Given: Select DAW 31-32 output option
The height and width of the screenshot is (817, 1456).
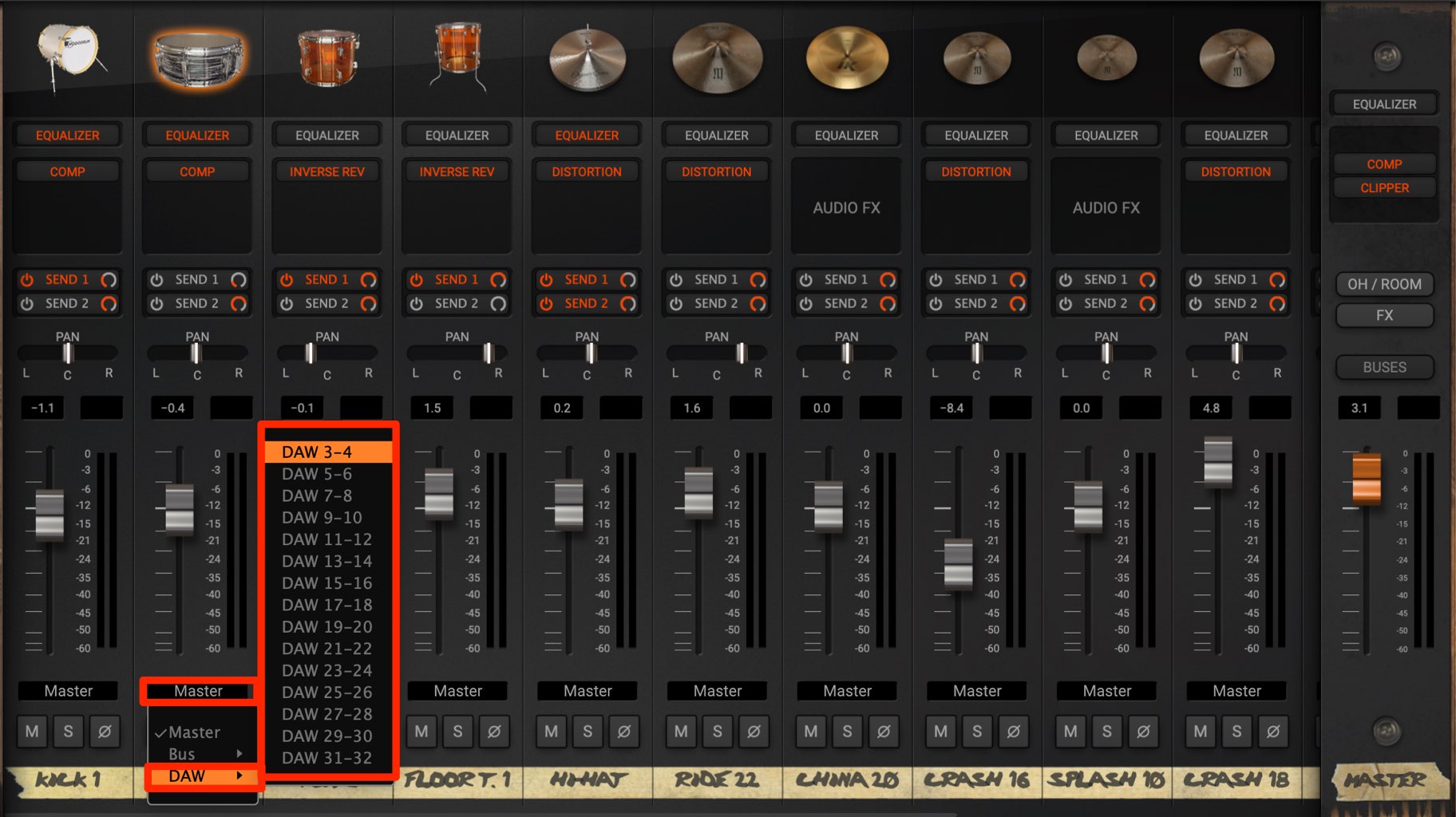Looking at the screenshot, I should click(328, 758).
